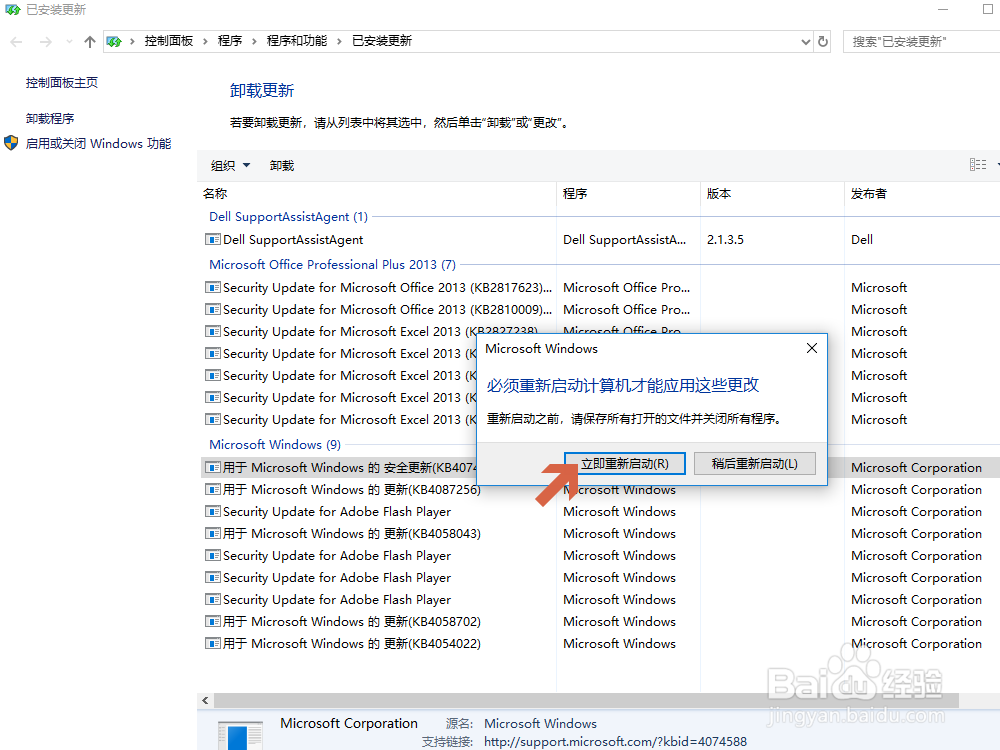Go up one level arrow
Screen dimensions: 1000x750
[x=90, y=42]
